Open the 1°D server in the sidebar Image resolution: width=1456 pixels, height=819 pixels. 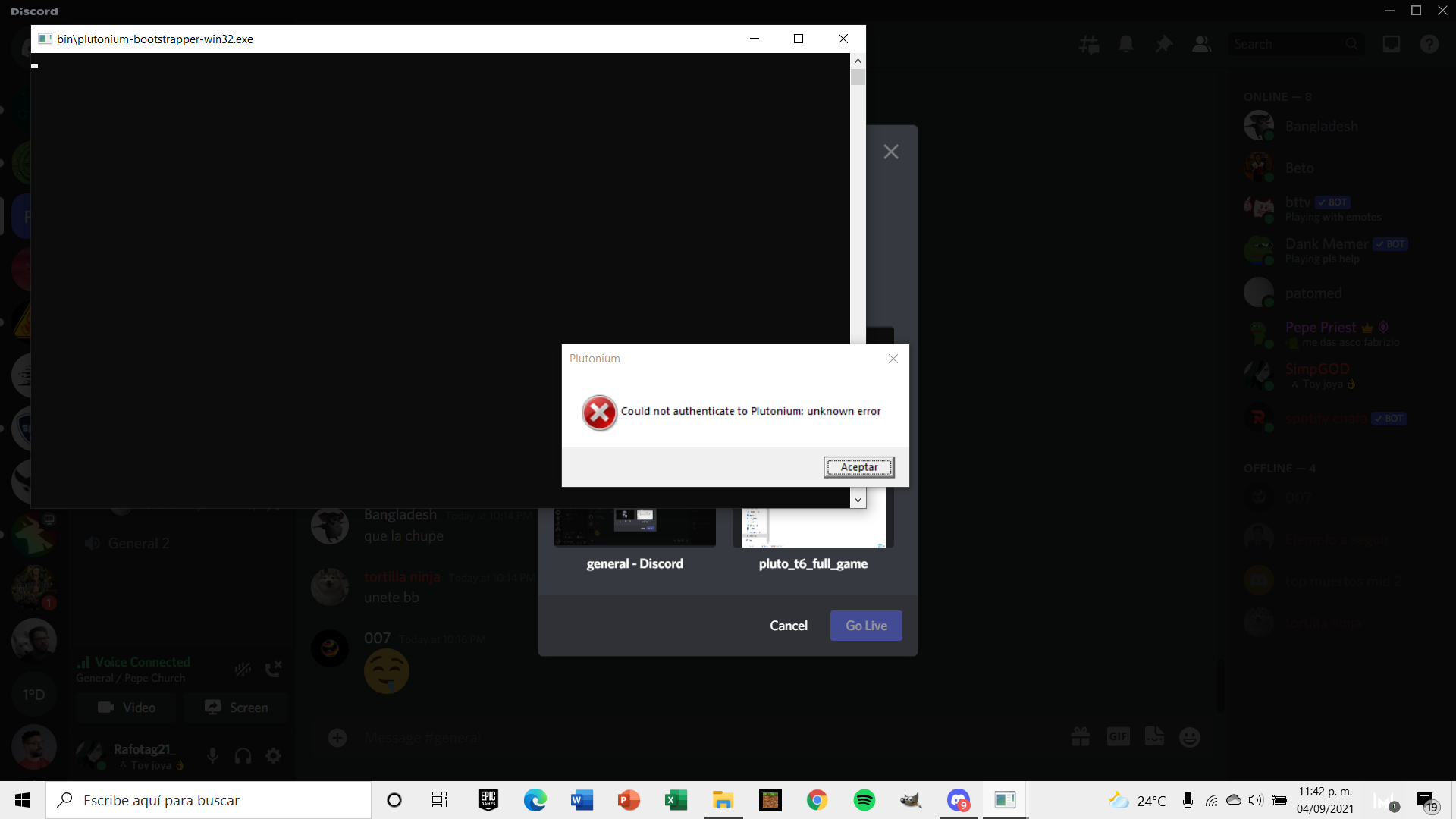coord(33,695)
